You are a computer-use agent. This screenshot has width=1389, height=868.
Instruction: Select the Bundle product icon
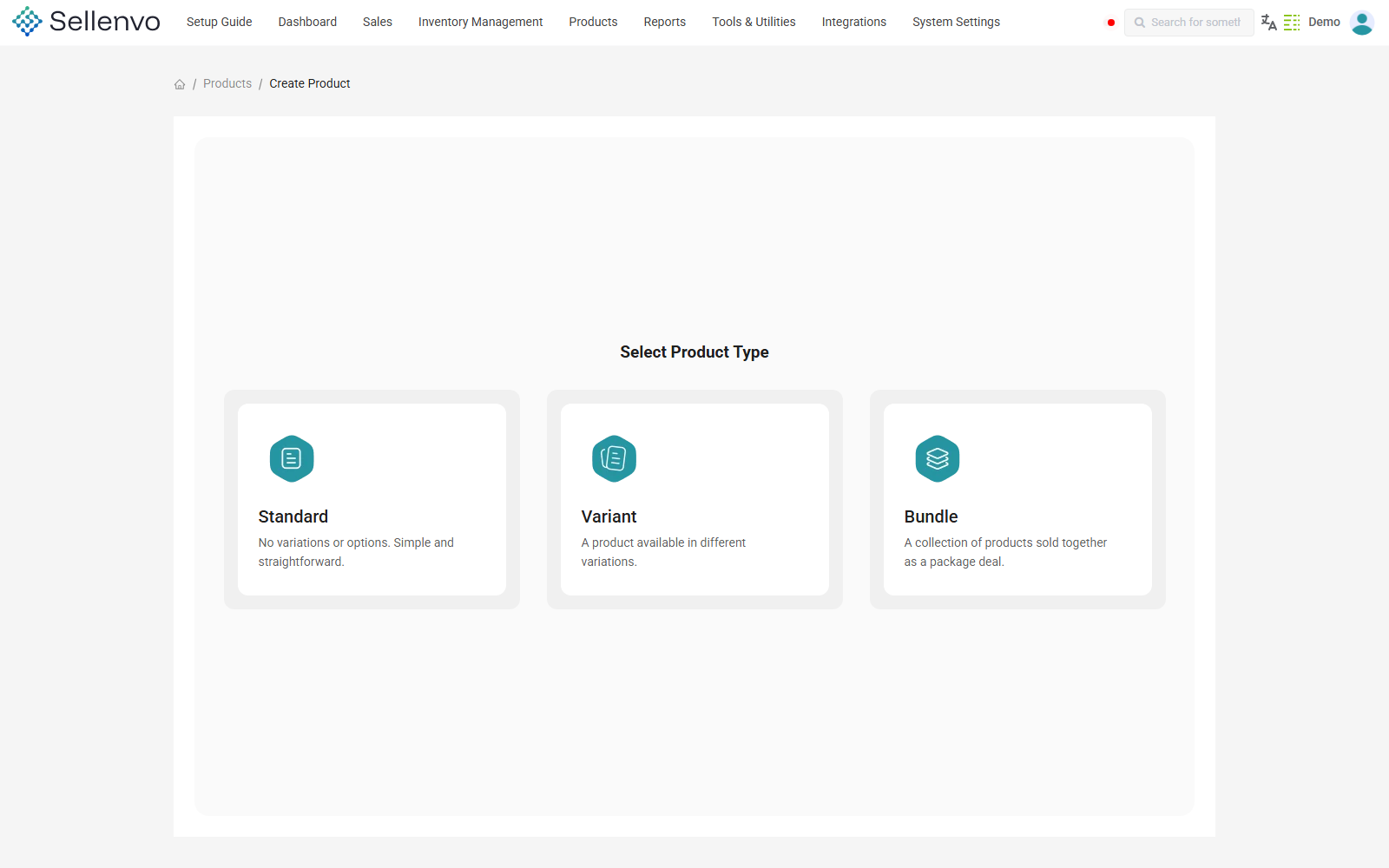[938, 458]
